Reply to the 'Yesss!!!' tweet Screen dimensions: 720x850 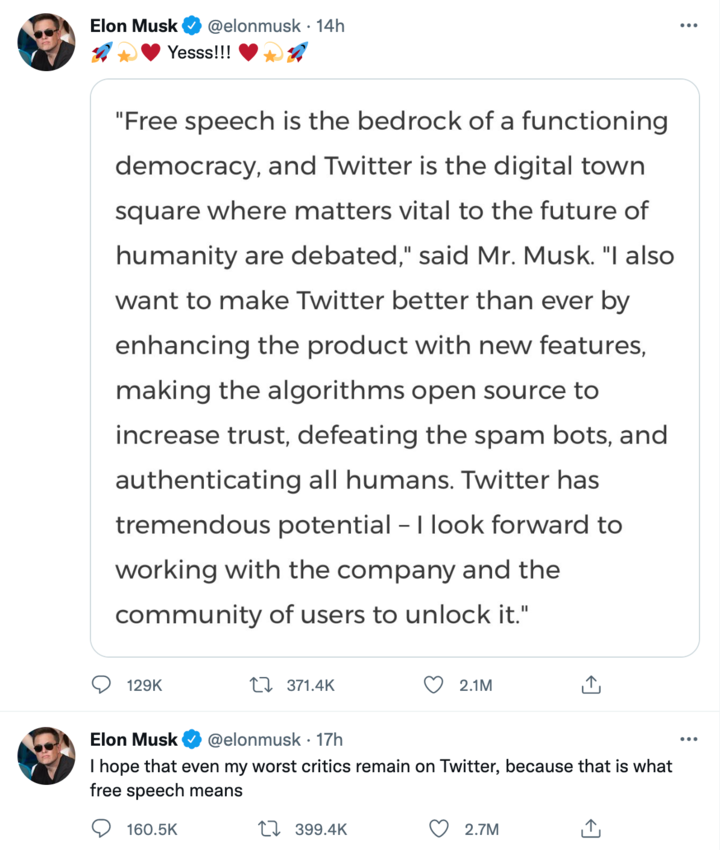coord(102,685)
